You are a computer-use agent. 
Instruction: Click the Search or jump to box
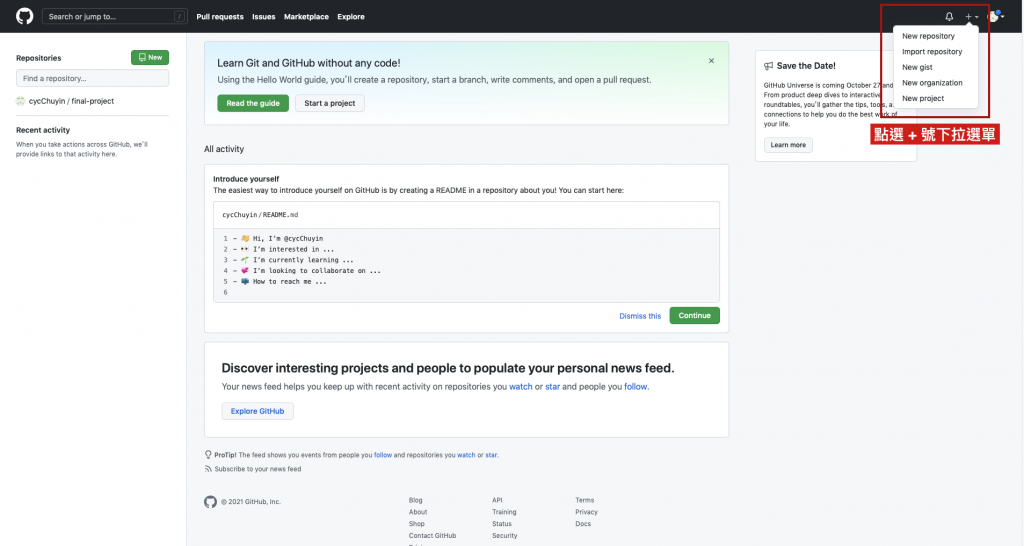tap(110, 17)
